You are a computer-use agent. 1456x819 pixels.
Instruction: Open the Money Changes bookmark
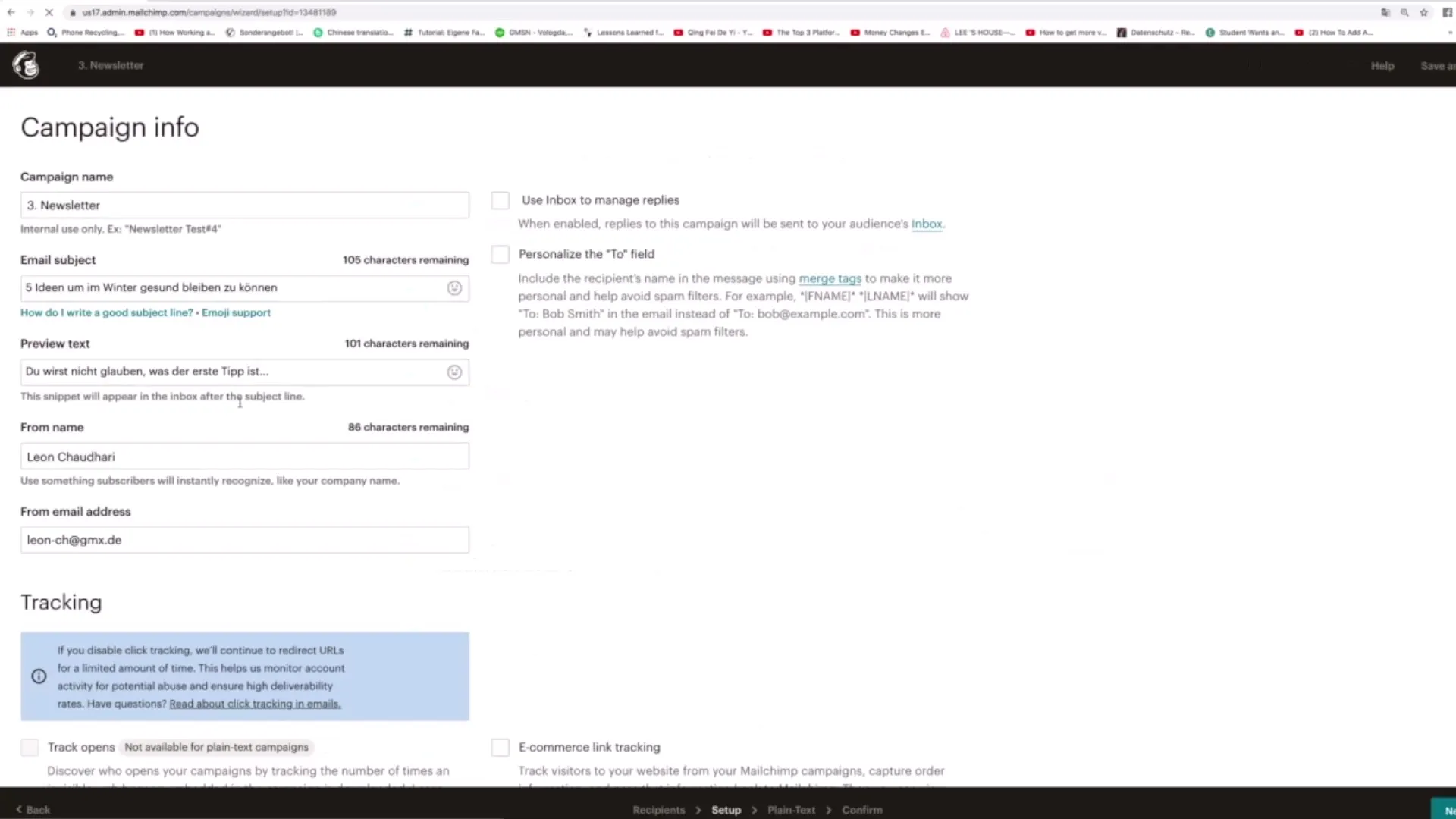click(x=891, y=33)
